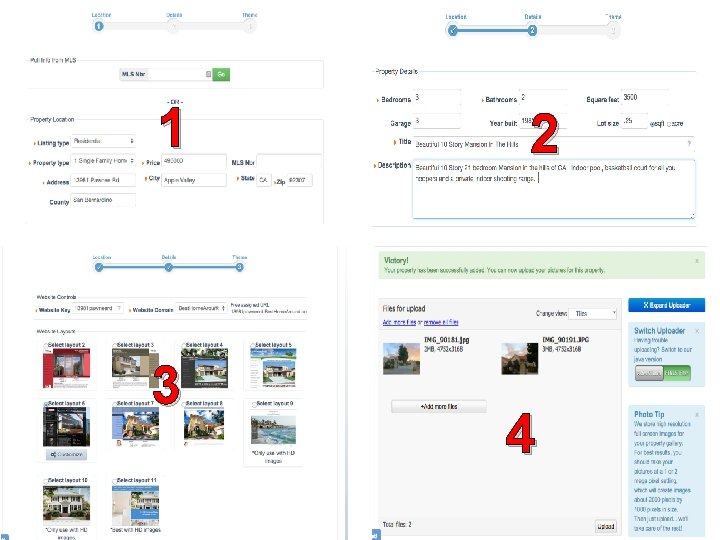
Task: Click step 1 Location circle in panel 1
Action: [x=99, y=26]
